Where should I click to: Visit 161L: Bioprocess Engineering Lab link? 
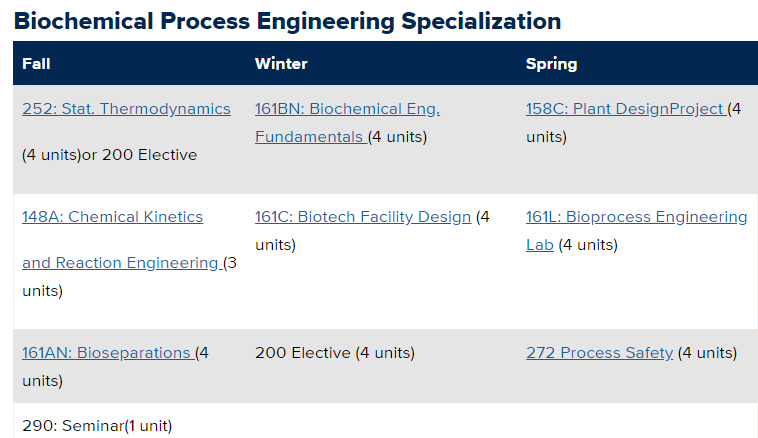(x=636, y=217)
